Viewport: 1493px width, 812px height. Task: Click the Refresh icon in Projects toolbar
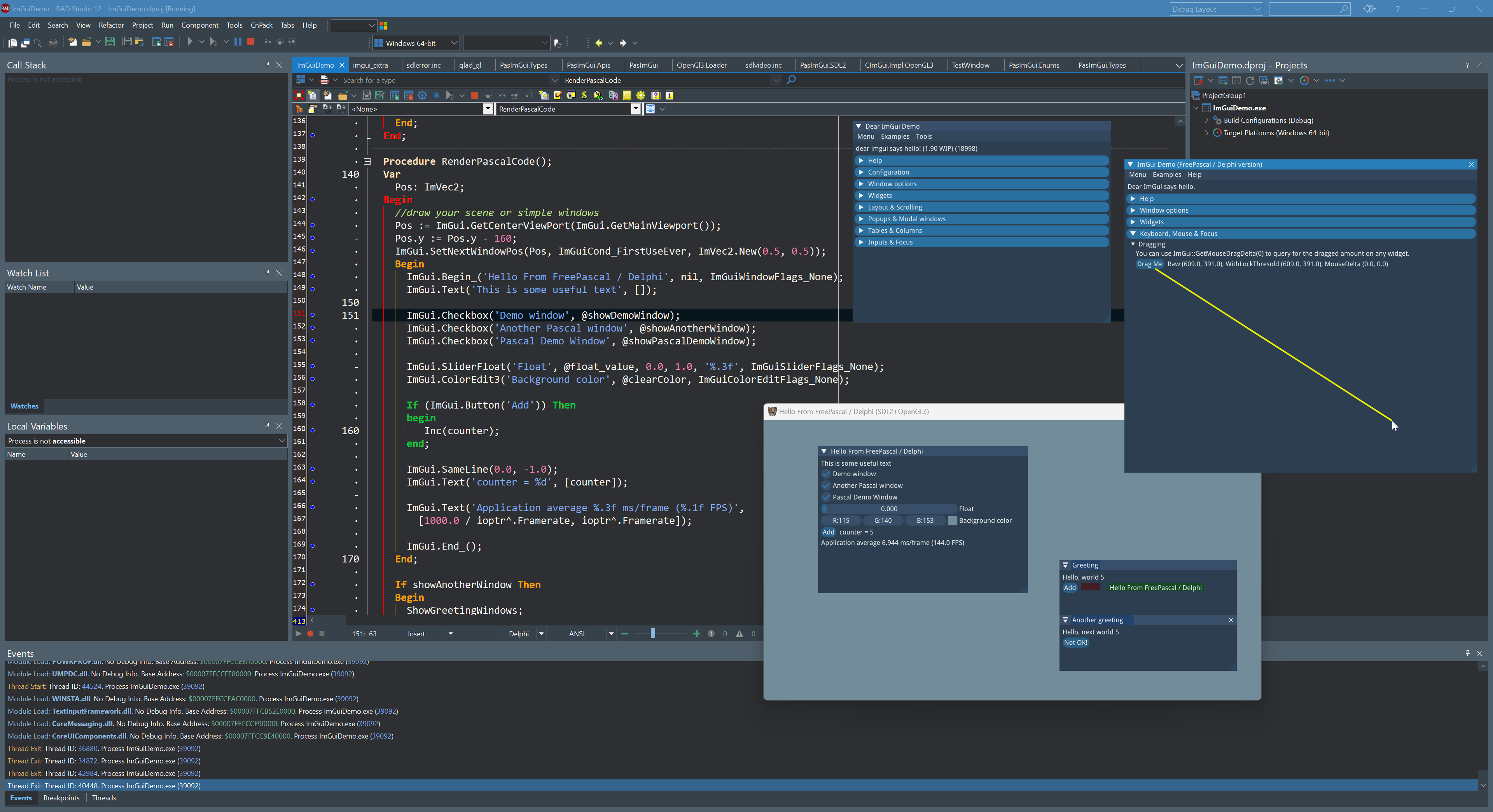coord(1250,80)
